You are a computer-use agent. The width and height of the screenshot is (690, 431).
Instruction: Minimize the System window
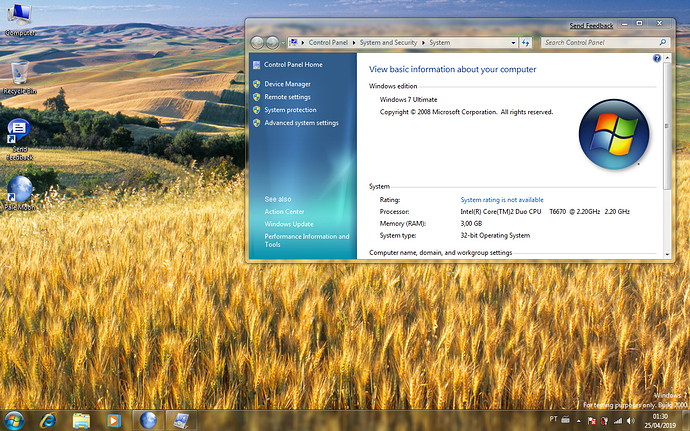click(x=624, y=24)
